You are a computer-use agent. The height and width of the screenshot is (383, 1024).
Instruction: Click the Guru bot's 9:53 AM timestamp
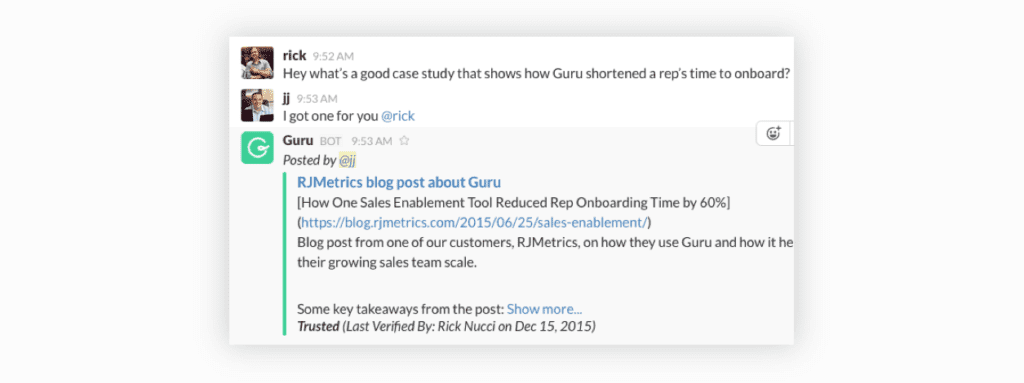[372, 141]
